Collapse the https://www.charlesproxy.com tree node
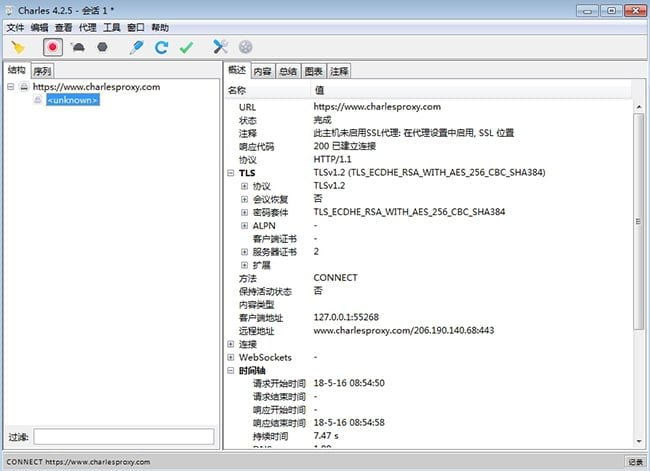The image size is (650, 471). tap(11, 87)
